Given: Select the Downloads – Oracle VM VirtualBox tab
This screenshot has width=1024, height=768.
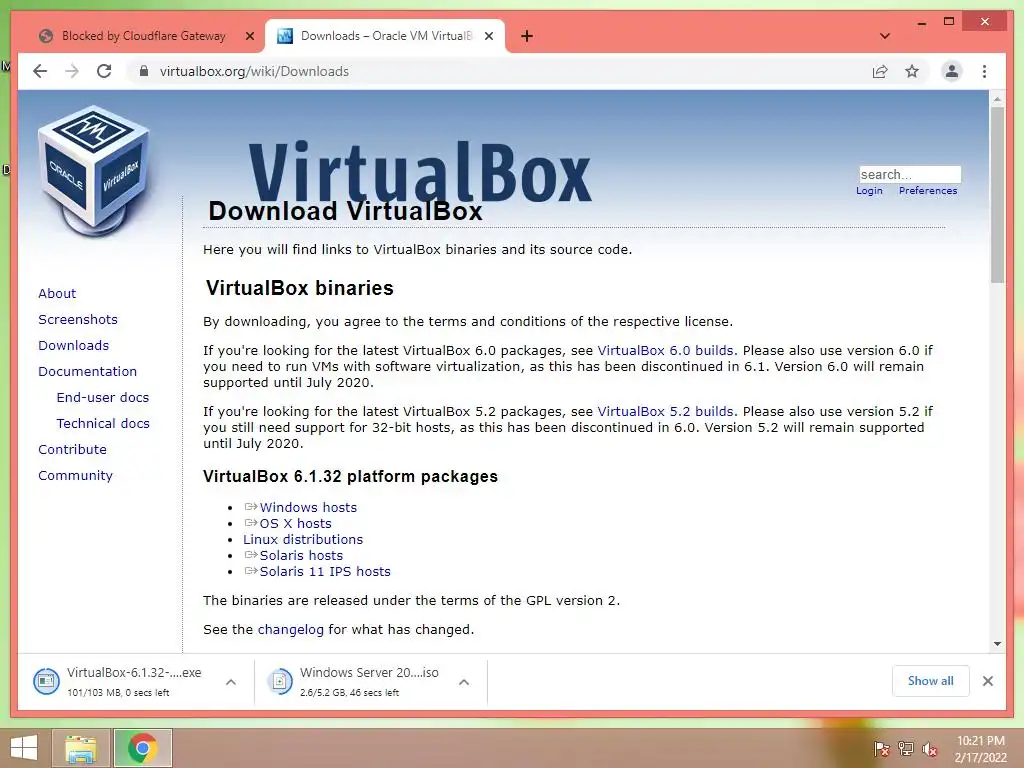Looking at the screenshot, I should (385, 36).
